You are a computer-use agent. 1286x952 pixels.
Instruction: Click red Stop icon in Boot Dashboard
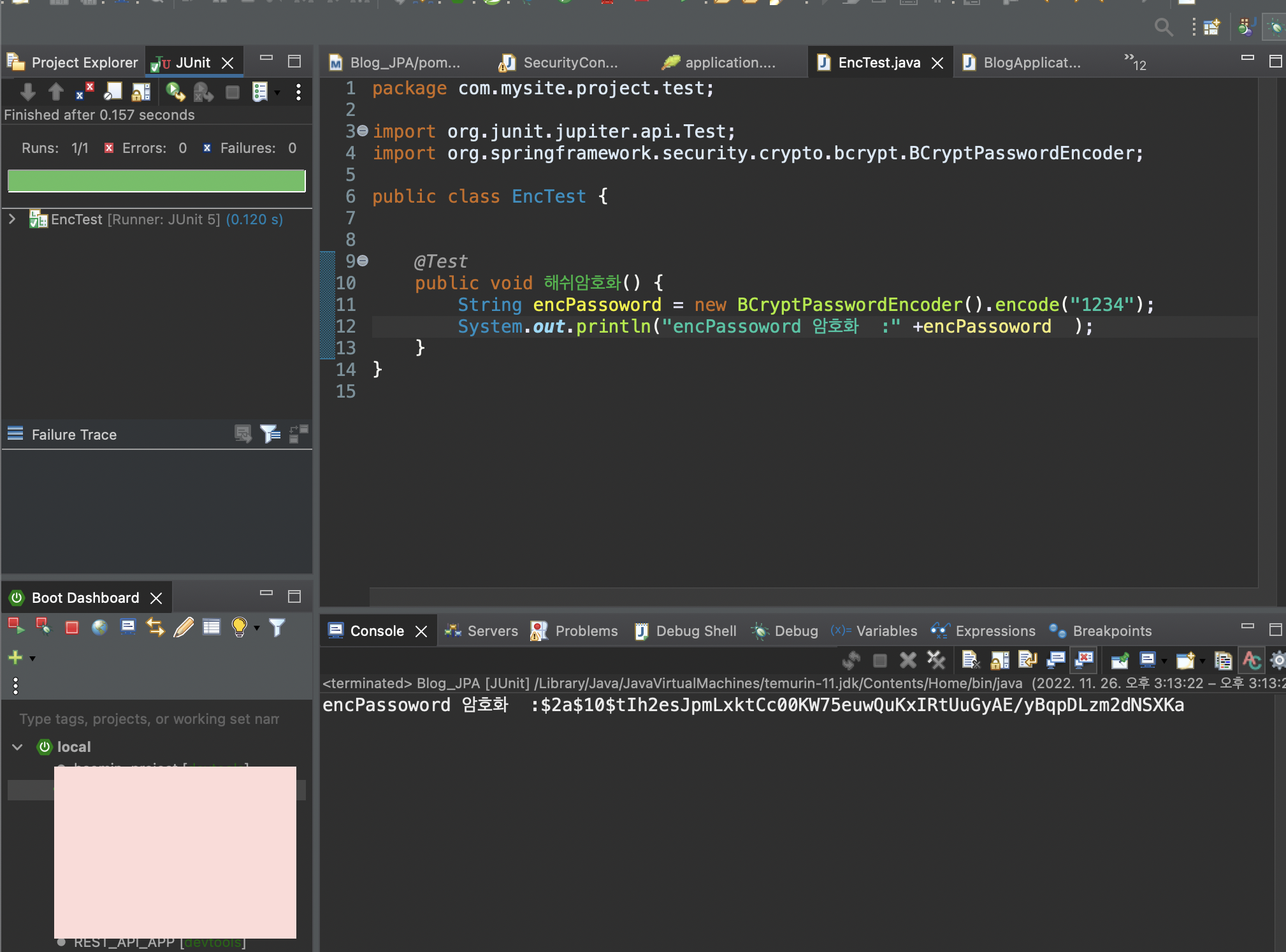click(x=72, y=628)
